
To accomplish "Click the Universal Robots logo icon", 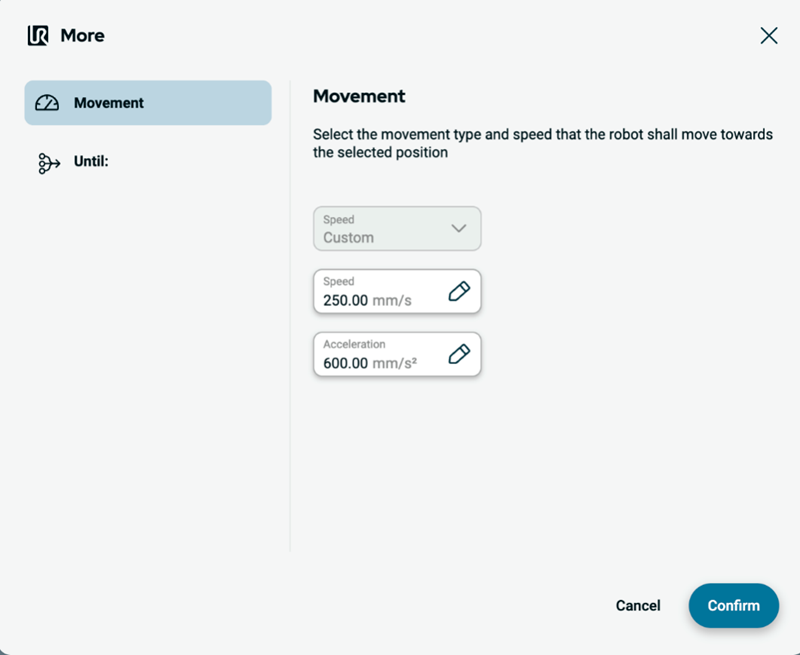I will point(38,36).
